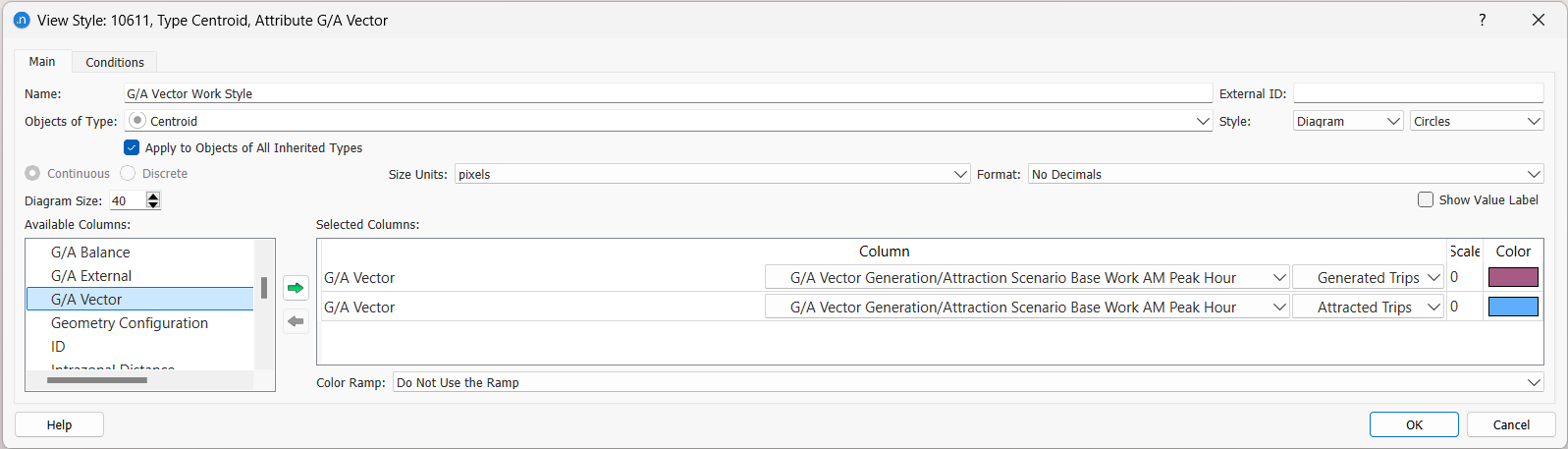Enable Apply to Objects of All Inherited Types
1568x449 pixels.
click(x=132, y=147)
